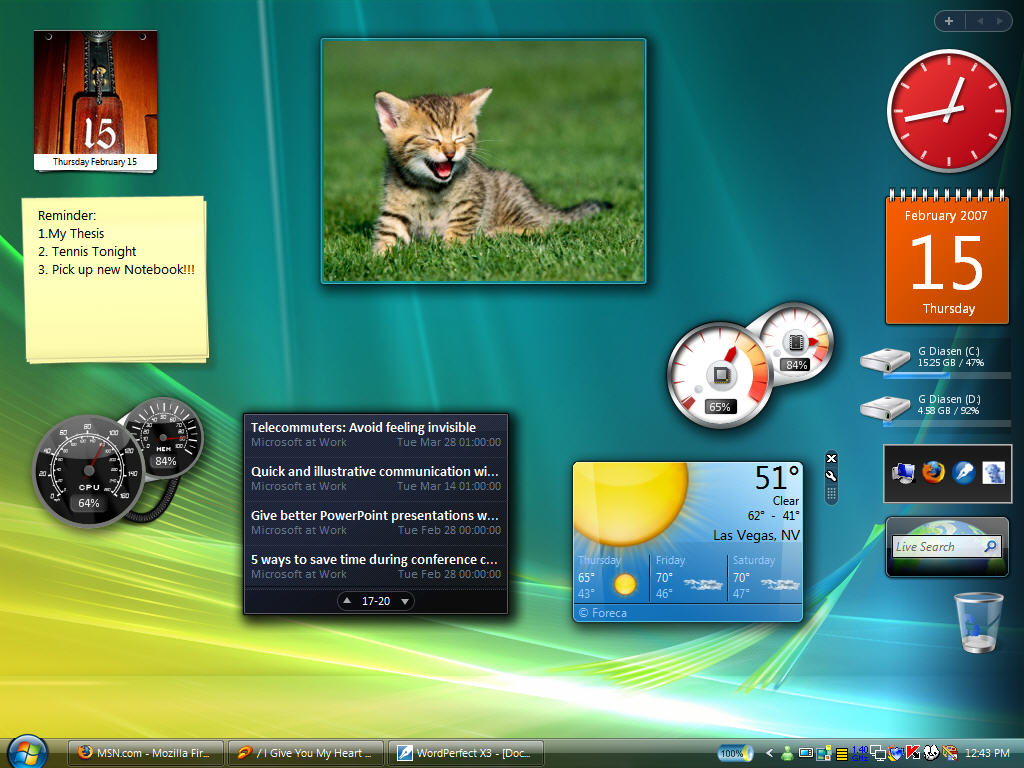The image size is (1024, 768).
Task: Click the yellow Reminder sticky note
Action: [116, 279]
